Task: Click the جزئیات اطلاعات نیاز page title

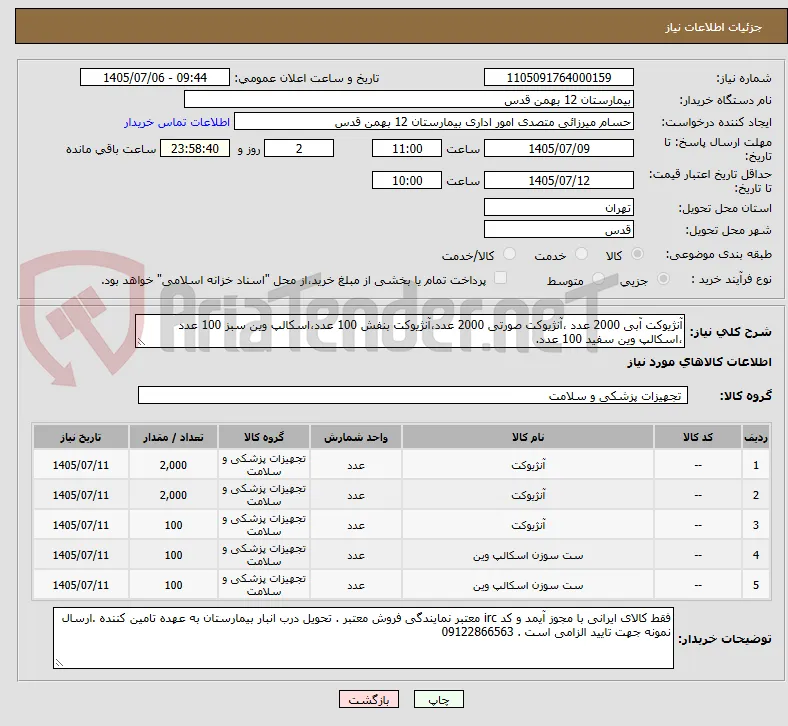Action: click(713, 27)
